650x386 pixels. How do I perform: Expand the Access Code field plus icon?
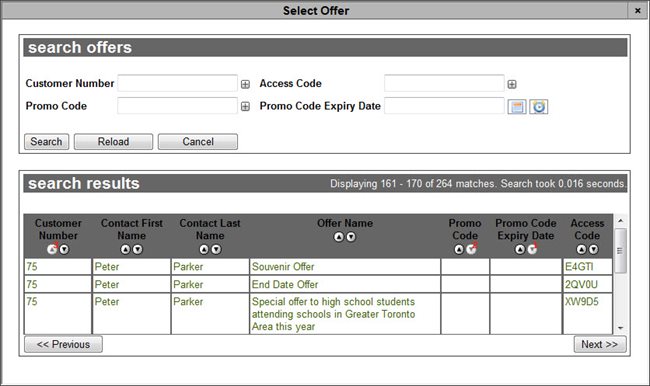point(512,84)
